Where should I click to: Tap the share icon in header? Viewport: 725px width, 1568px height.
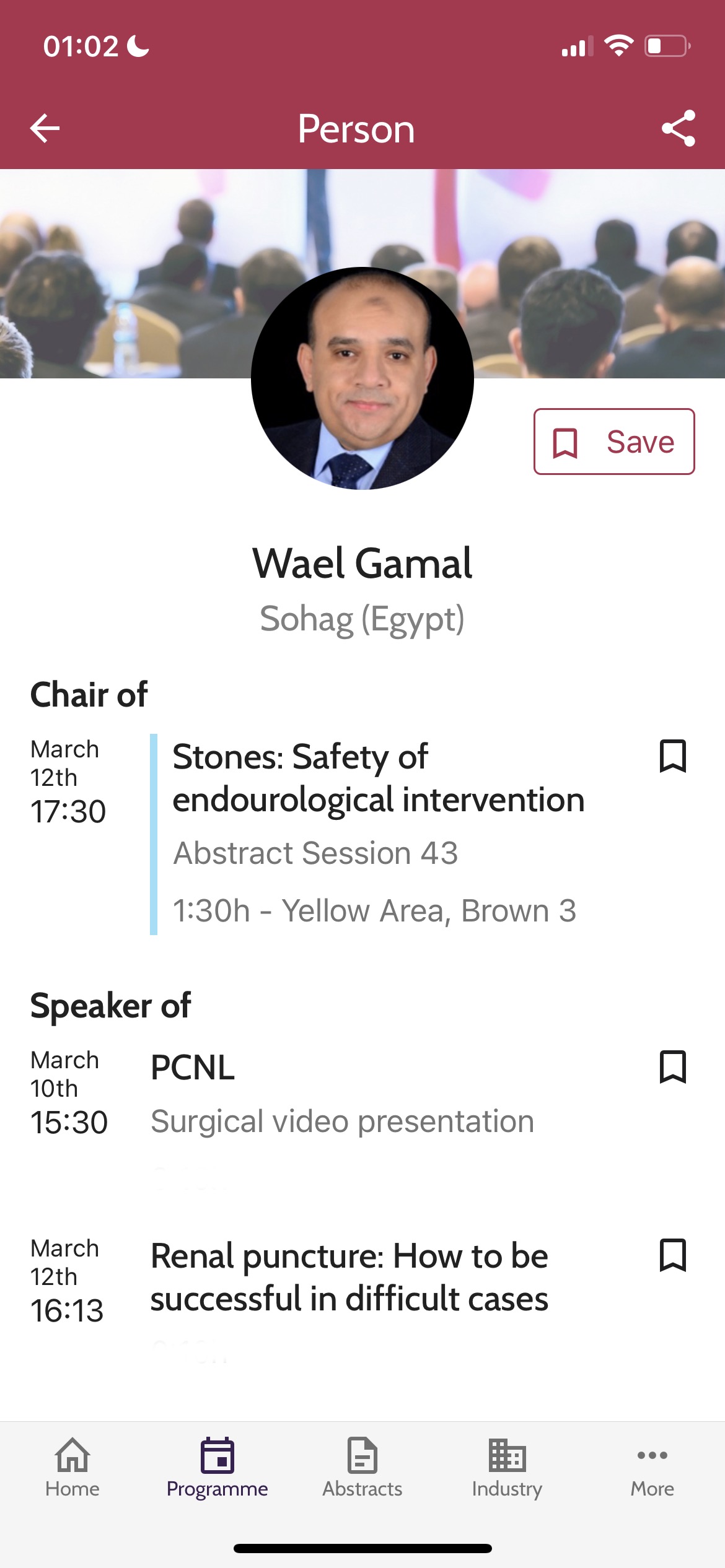point(679,129)
